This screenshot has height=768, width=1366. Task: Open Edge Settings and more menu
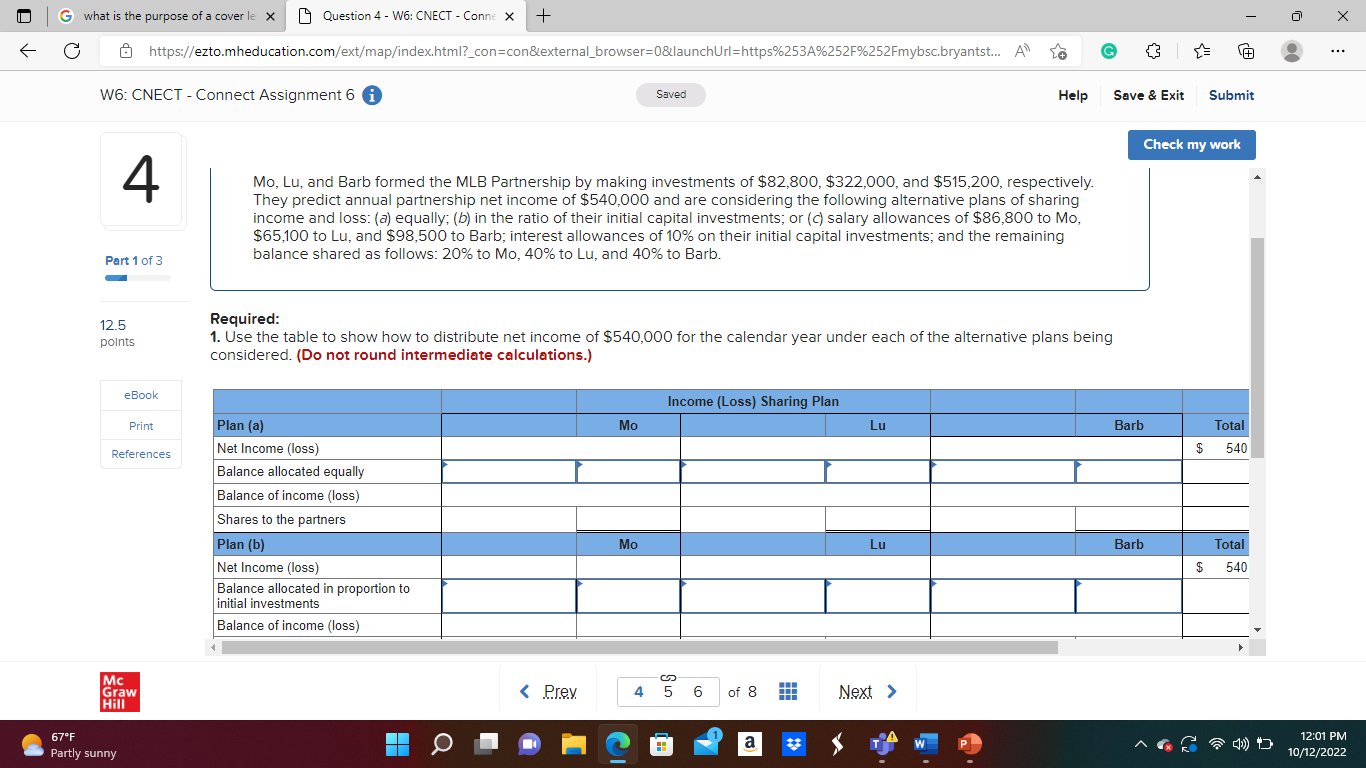1337,50
